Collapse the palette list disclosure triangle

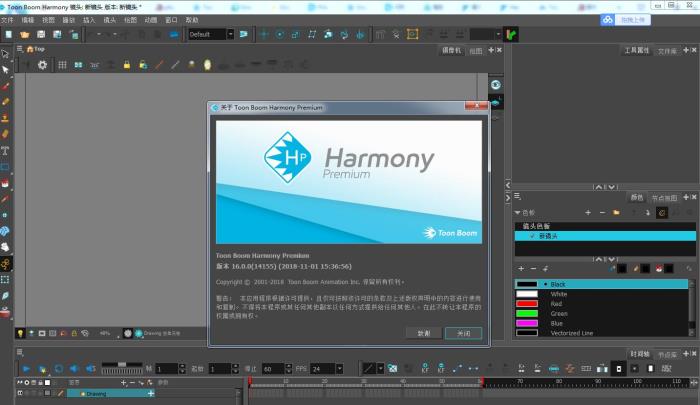coord(517,213)
